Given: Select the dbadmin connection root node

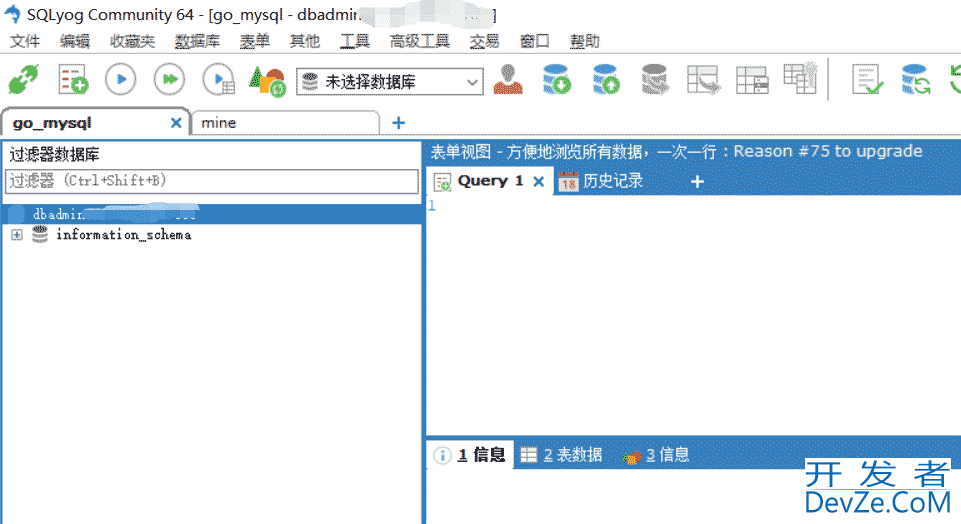Looking at the screenshot, I should [212, 214].
